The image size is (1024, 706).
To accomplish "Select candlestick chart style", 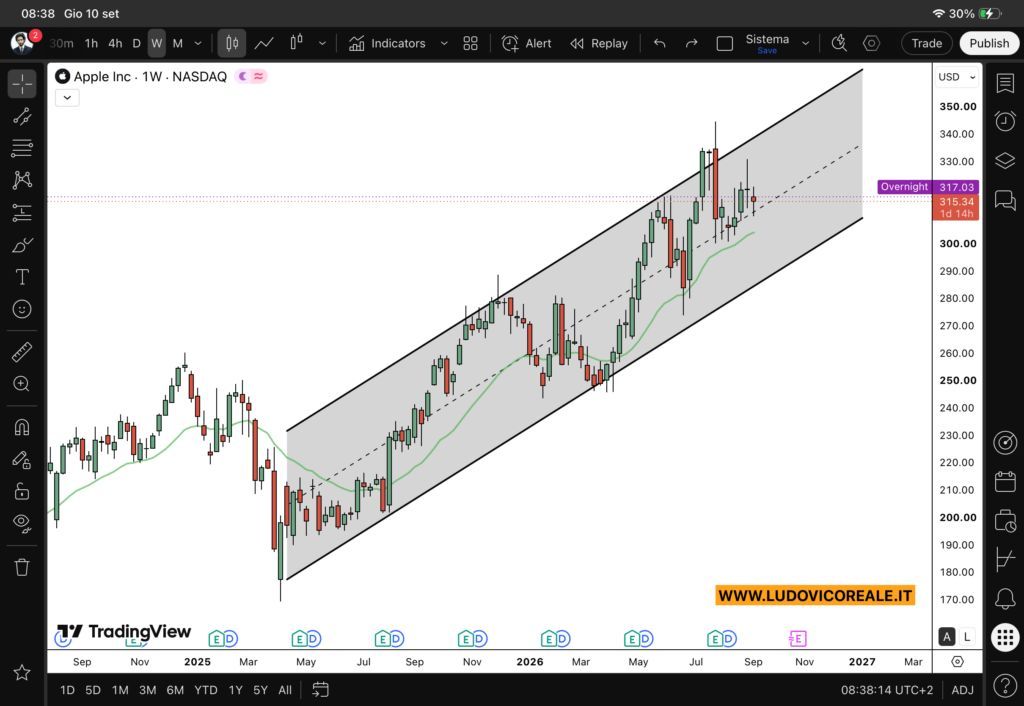I will point(232,43).
